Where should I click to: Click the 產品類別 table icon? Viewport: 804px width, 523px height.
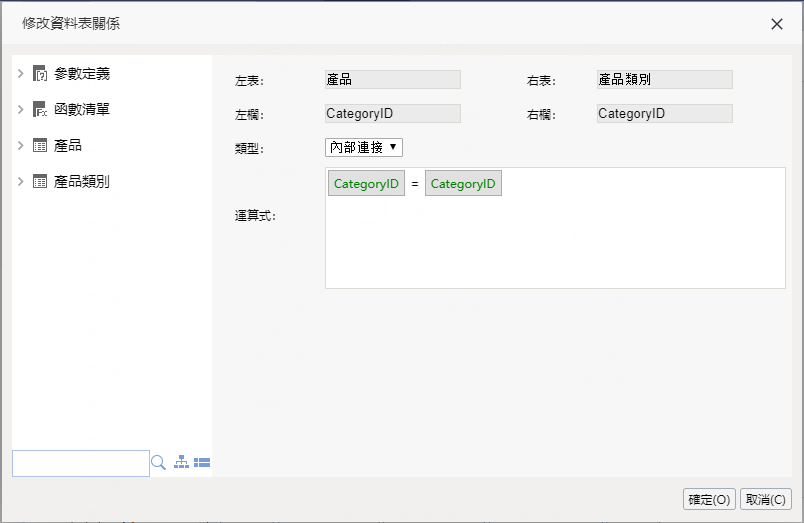click(x=40, y=181)
